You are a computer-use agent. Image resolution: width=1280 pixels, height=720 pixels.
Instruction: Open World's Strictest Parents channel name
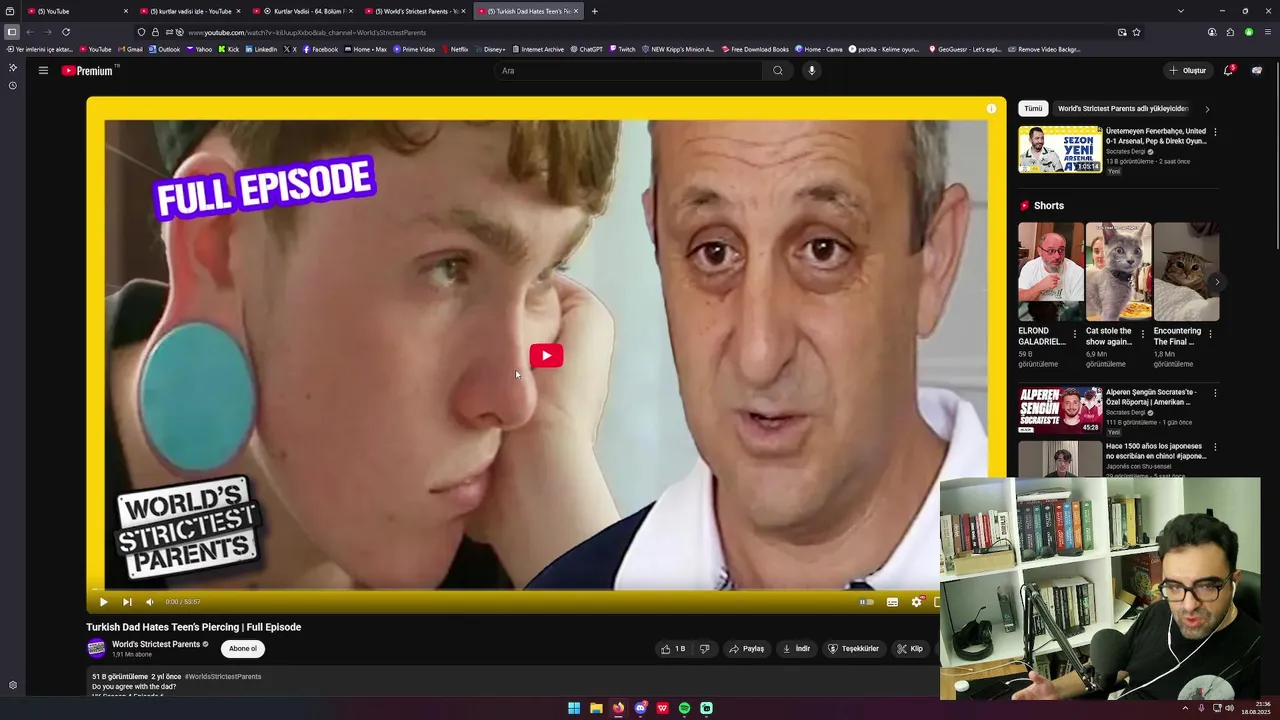(156, 644)
